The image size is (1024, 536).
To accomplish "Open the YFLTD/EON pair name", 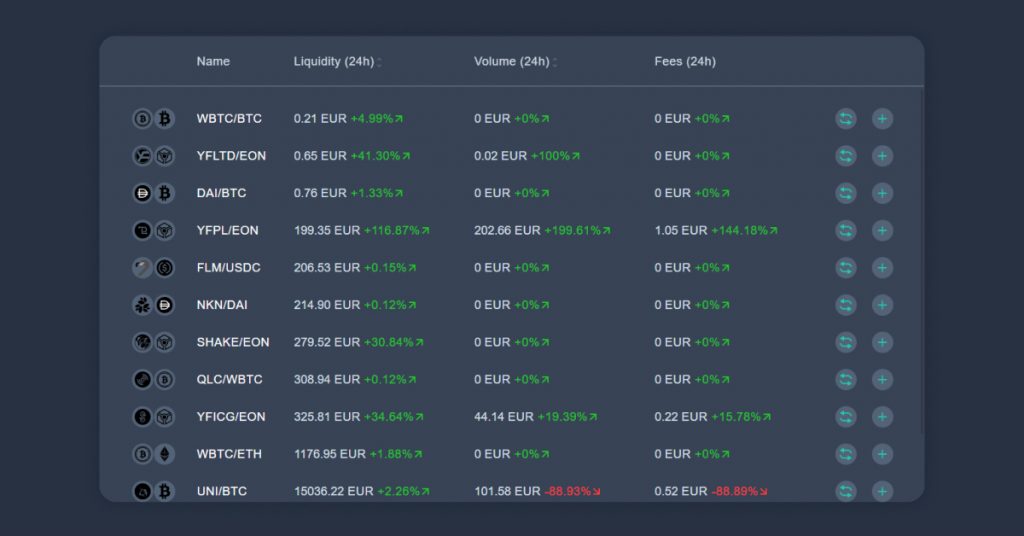I will click(231, 156).
